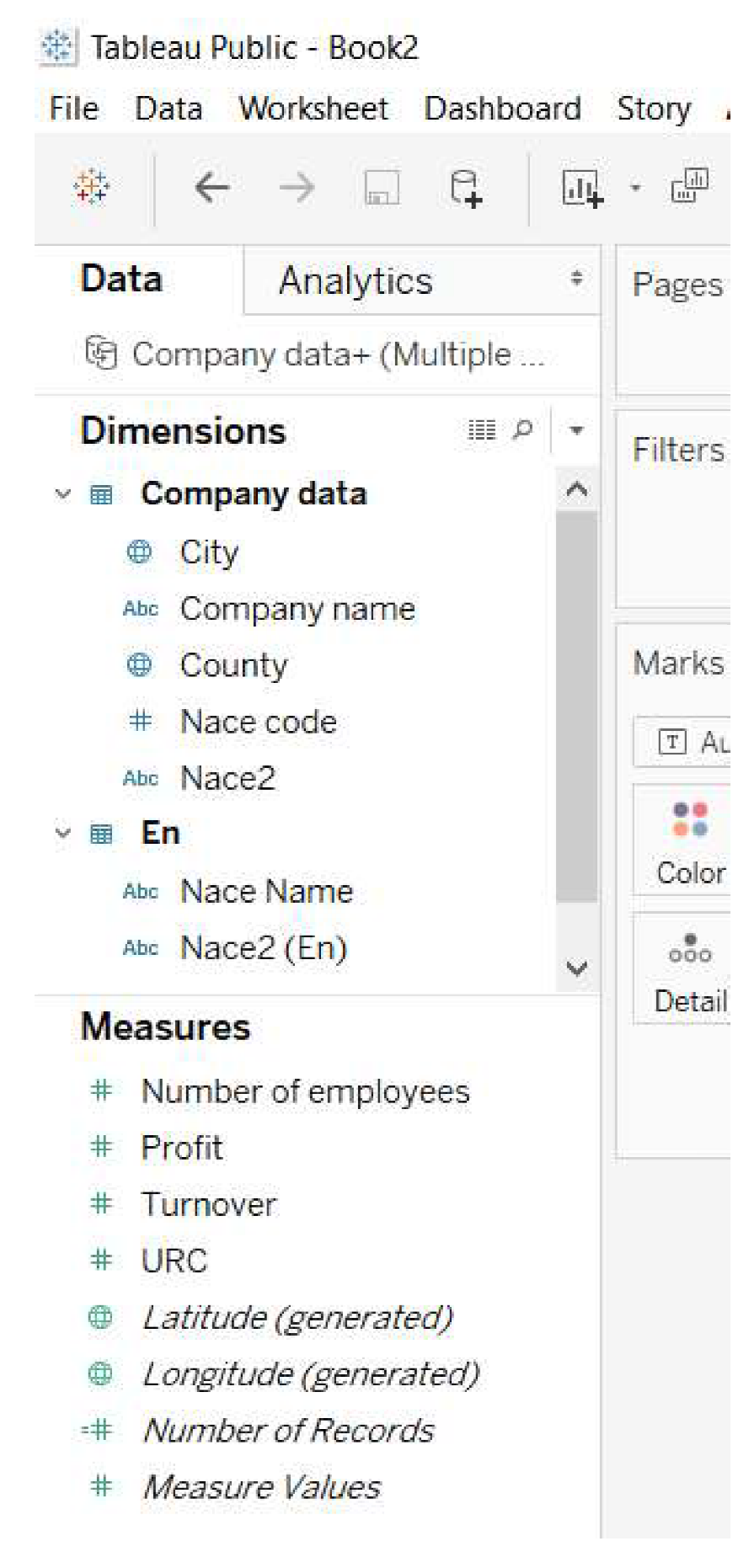Screen dimensions: 749x1568
Task: Collapse the Company data table group
Action: [63, 494]
